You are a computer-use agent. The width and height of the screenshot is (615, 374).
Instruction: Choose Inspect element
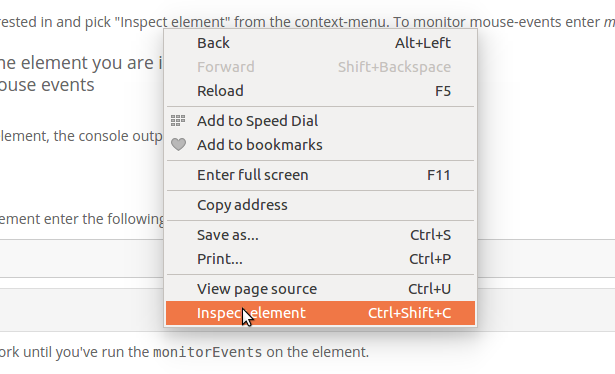(x=320, y=313)
